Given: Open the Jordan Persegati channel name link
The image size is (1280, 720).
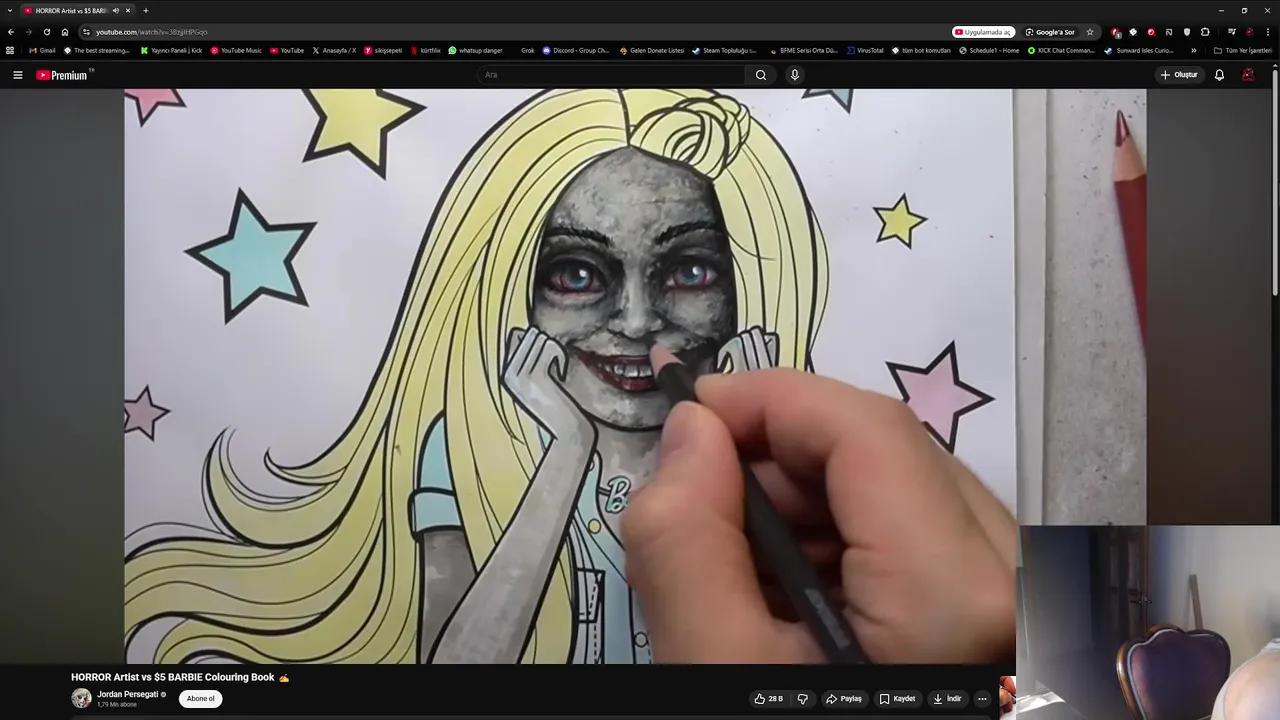Looking at the screenshot, I should [128, 694].
